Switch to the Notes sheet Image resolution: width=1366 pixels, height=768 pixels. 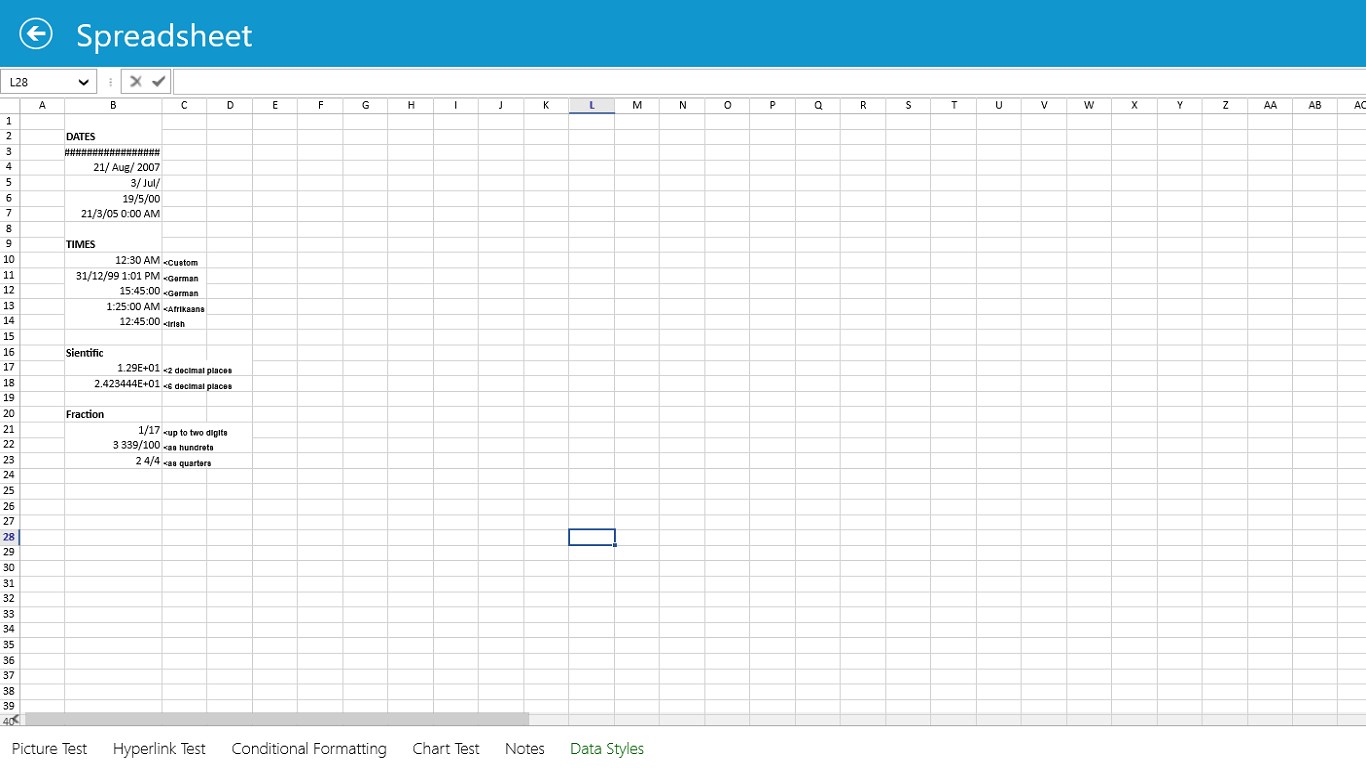525,748
